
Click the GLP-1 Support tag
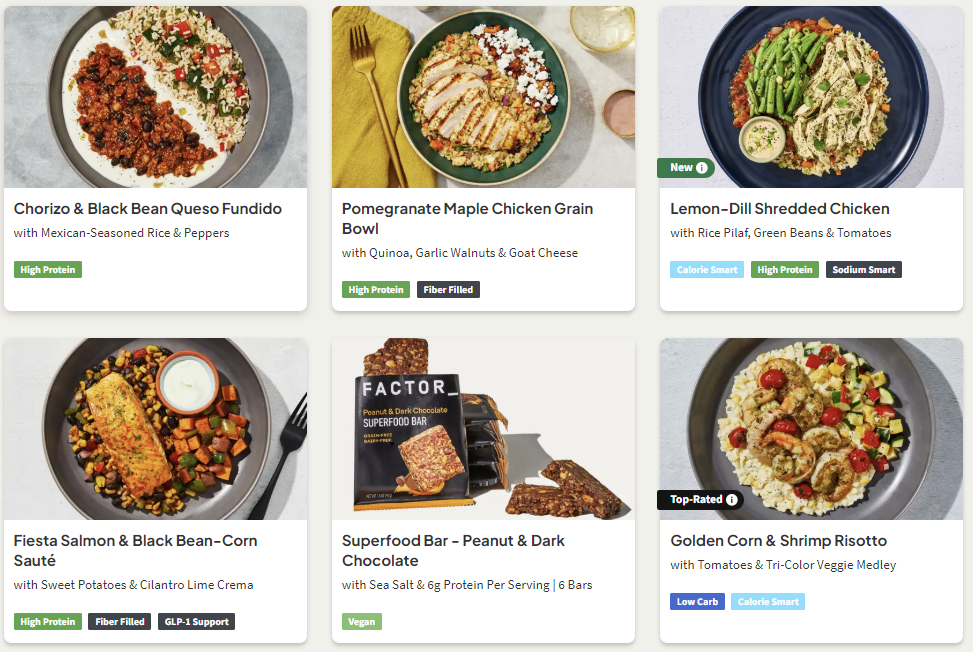196,622
